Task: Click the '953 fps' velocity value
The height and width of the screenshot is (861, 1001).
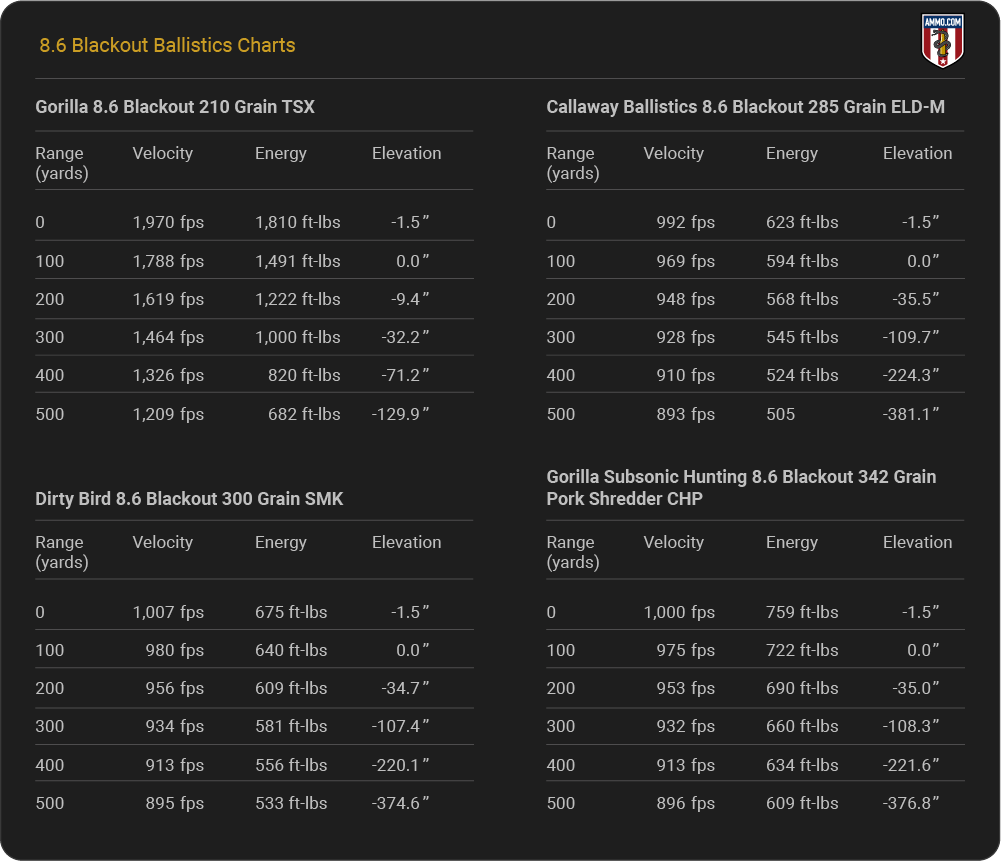Action: (x=686, y=688)
